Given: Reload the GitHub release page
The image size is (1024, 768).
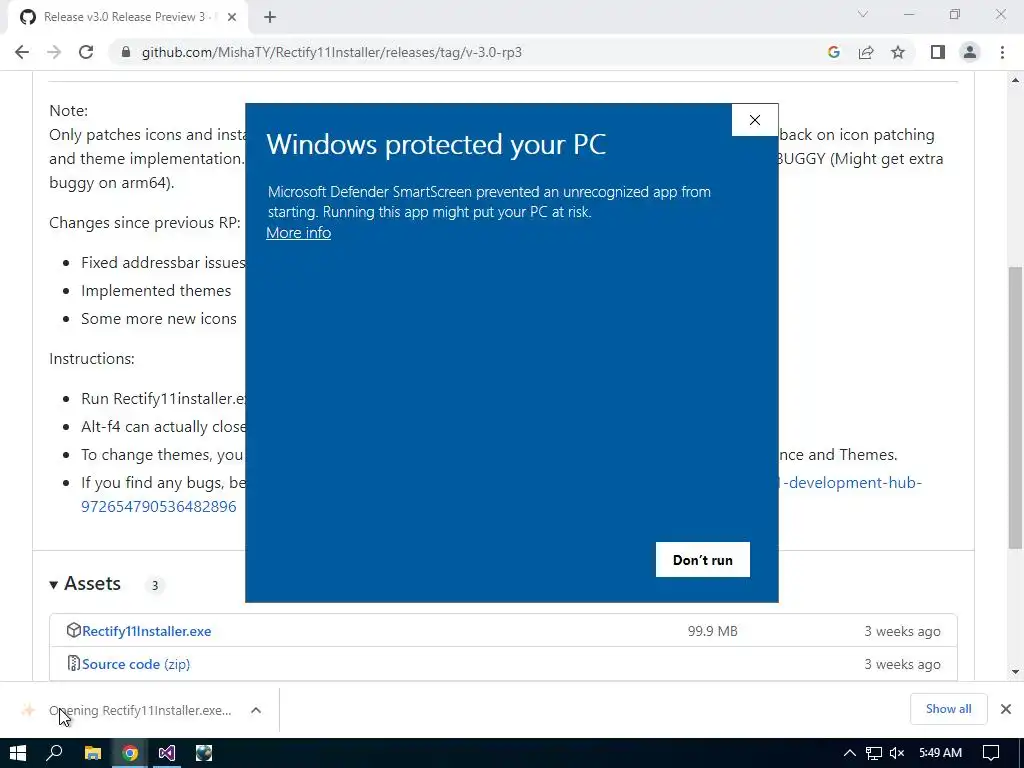Looking at the screenshot, I should click(86, 52).
